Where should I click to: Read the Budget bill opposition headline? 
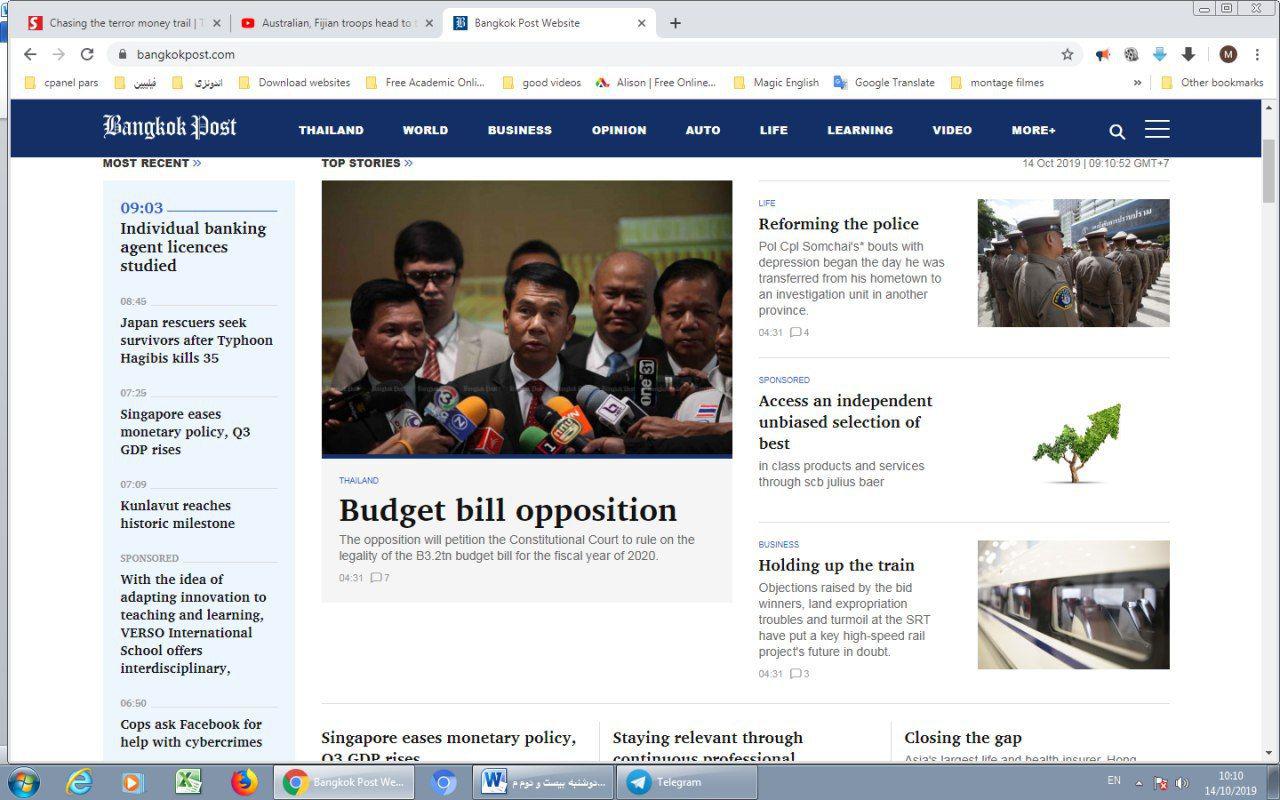pyautogui.click(x=507, y=510)
